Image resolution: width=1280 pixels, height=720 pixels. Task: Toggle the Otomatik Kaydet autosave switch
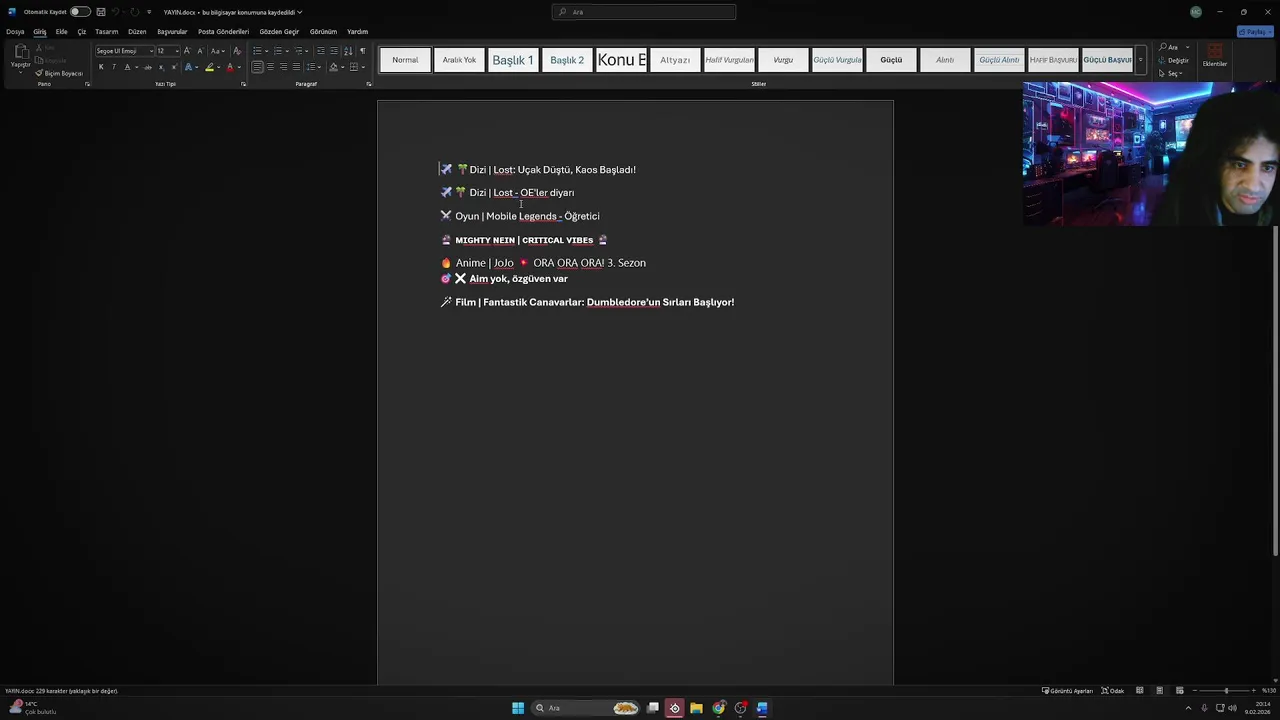click(x=80, y=12)
